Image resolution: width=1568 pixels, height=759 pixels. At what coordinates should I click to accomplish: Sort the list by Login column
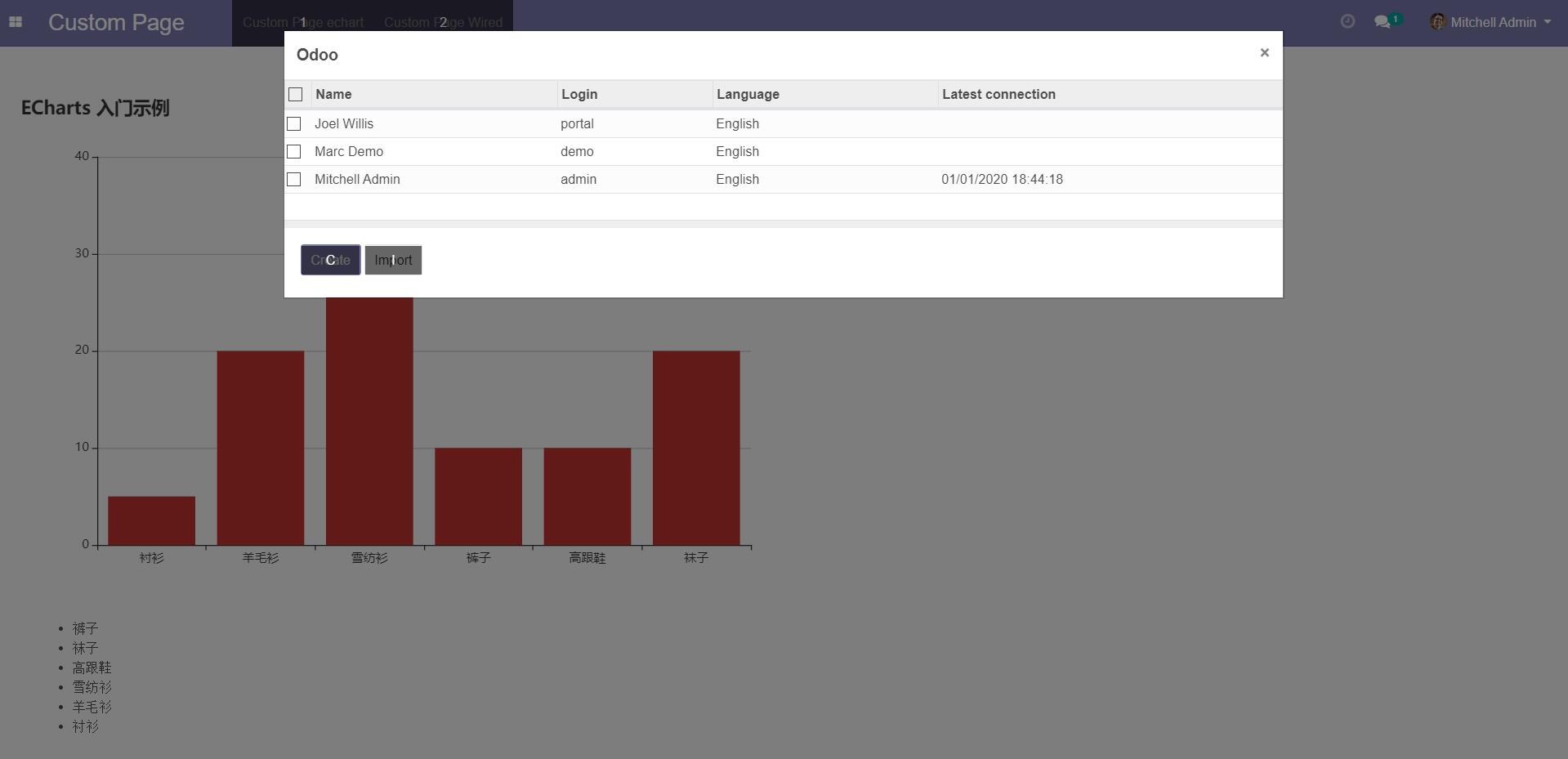579,95
